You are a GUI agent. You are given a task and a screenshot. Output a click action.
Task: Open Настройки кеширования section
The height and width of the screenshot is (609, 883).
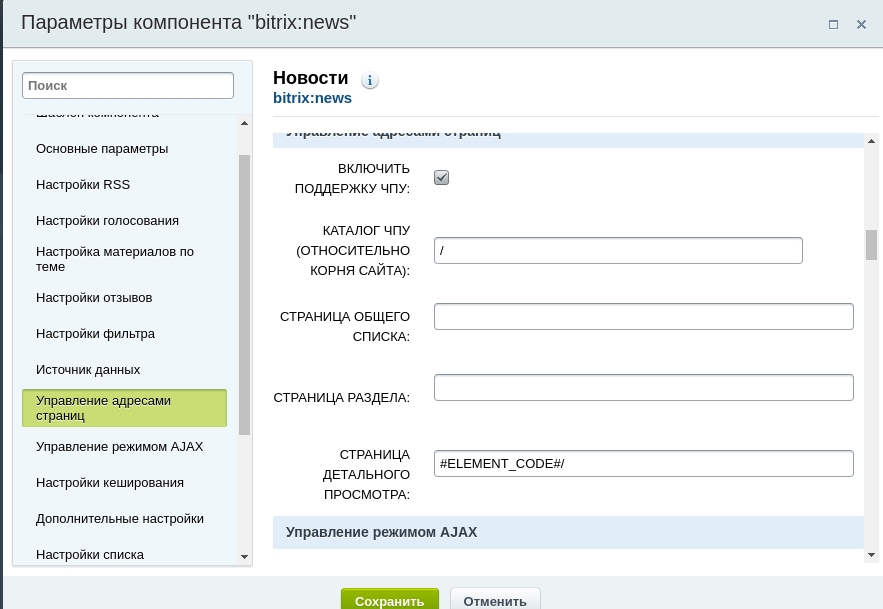pos(110,483)
